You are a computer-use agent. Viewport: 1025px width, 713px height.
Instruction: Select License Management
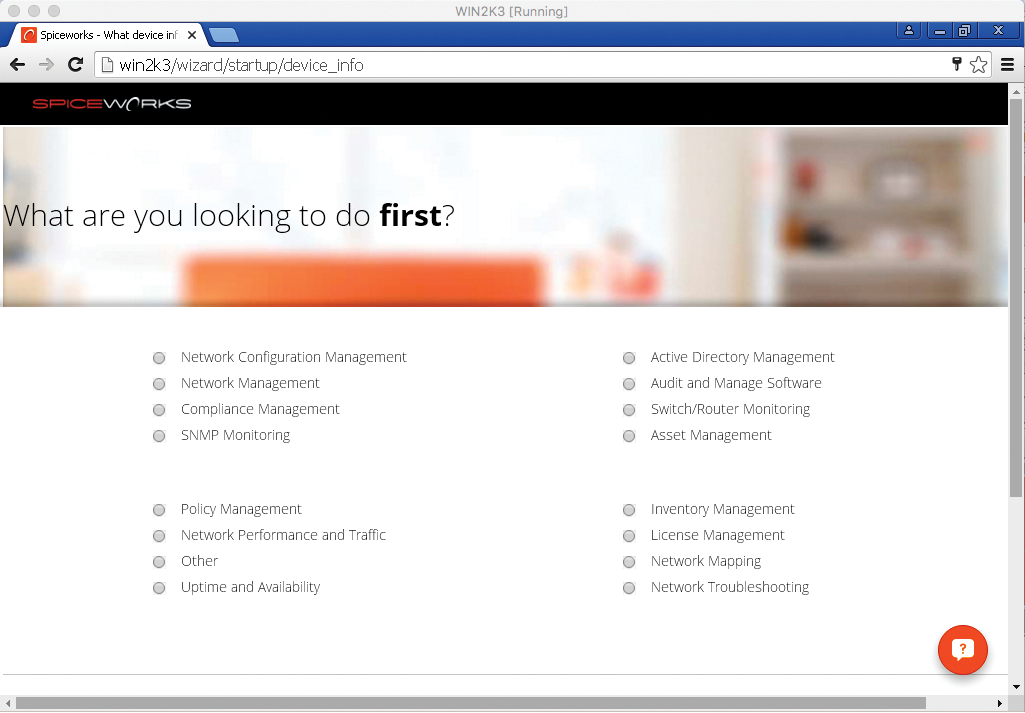point(629,535)
